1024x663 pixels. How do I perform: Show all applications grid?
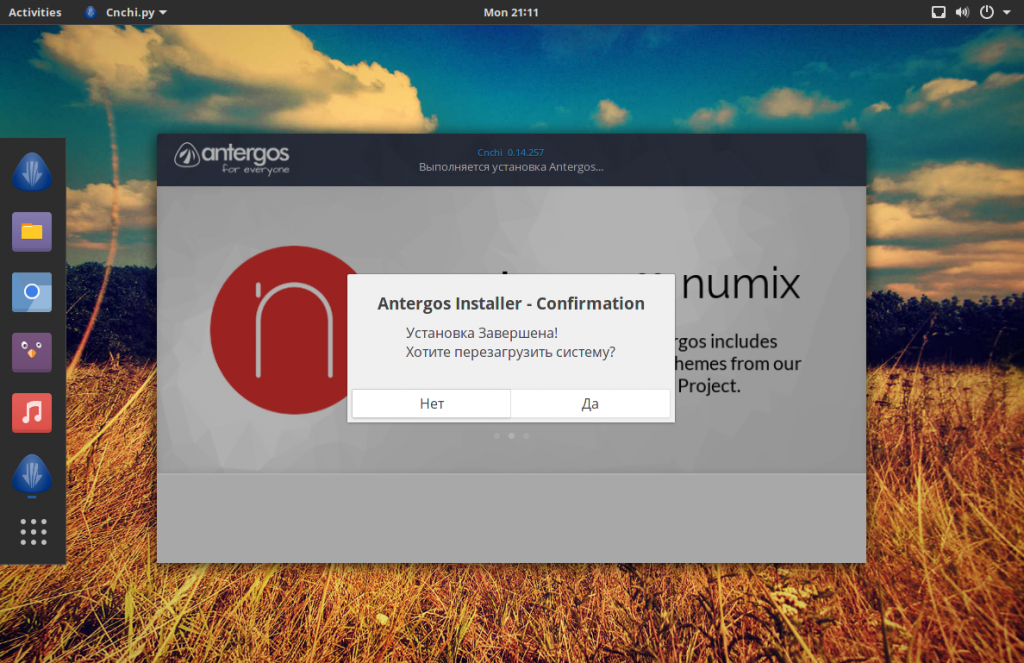pos(33,532)
